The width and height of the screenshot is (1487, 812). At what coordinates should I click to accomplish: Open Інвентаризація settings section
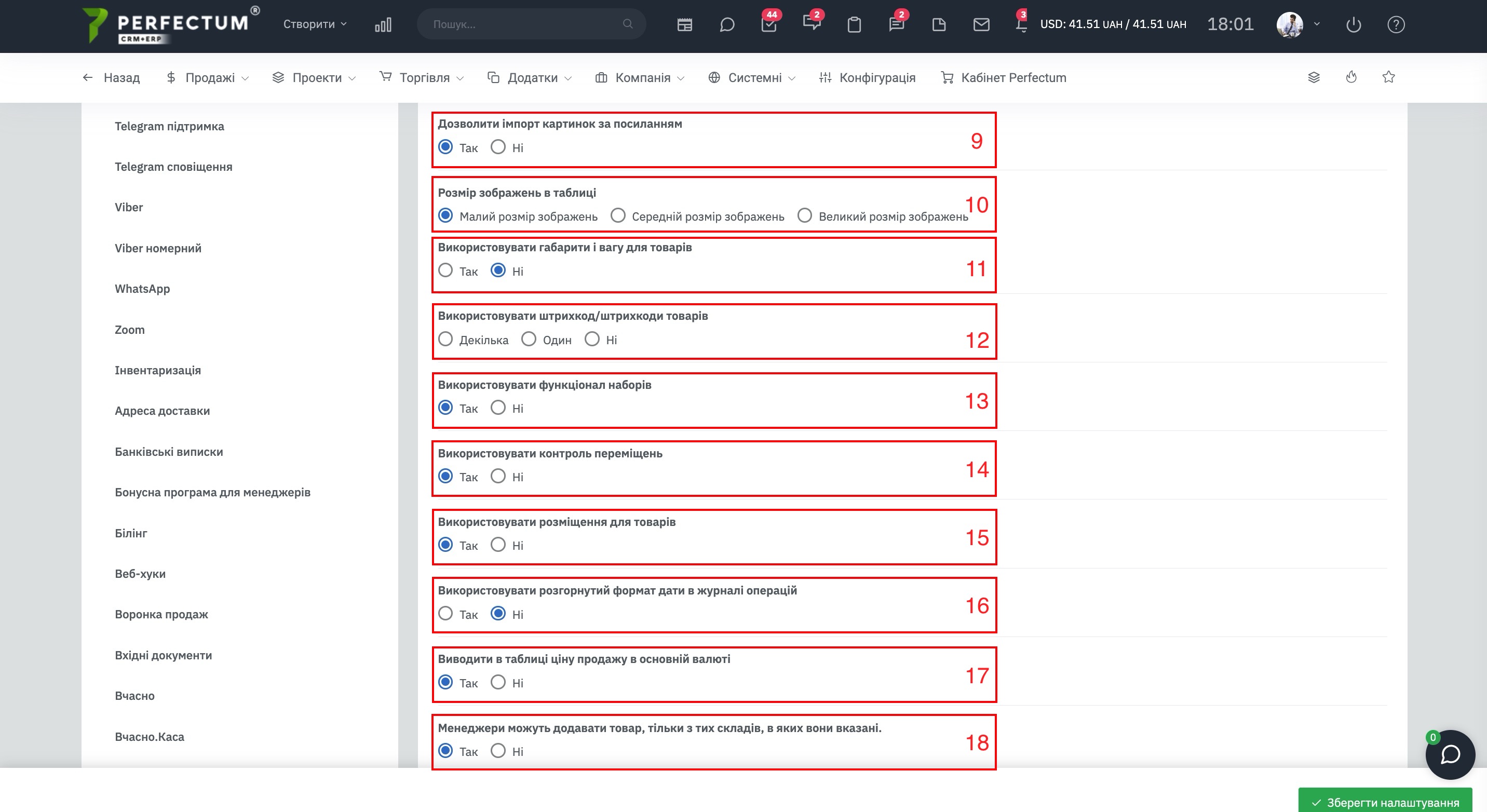158,370
